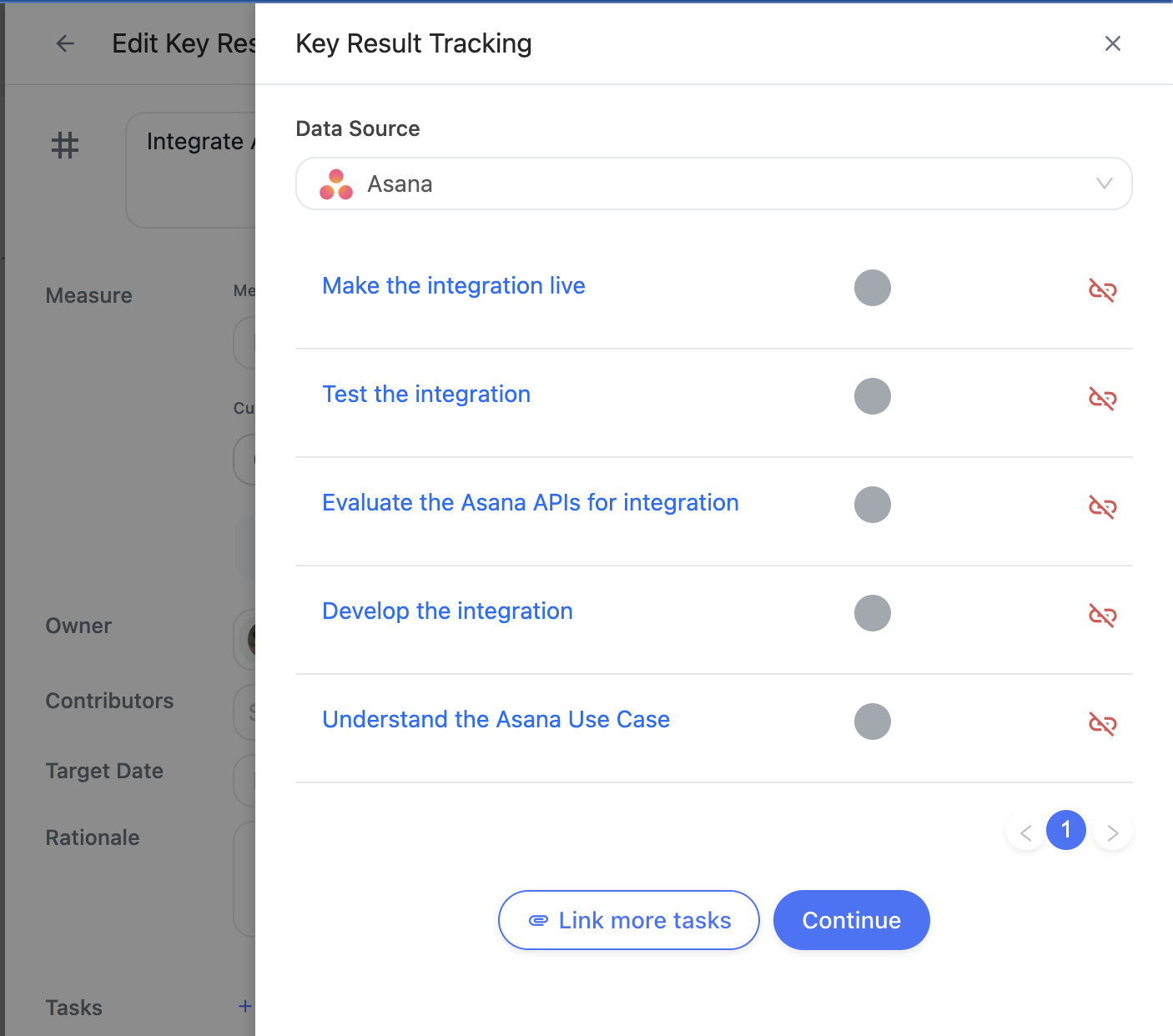Close the Key Result Tracking panel
Image resolution: width=1173 pixels, height=1036 pixels.
[x=1113, y=43]
